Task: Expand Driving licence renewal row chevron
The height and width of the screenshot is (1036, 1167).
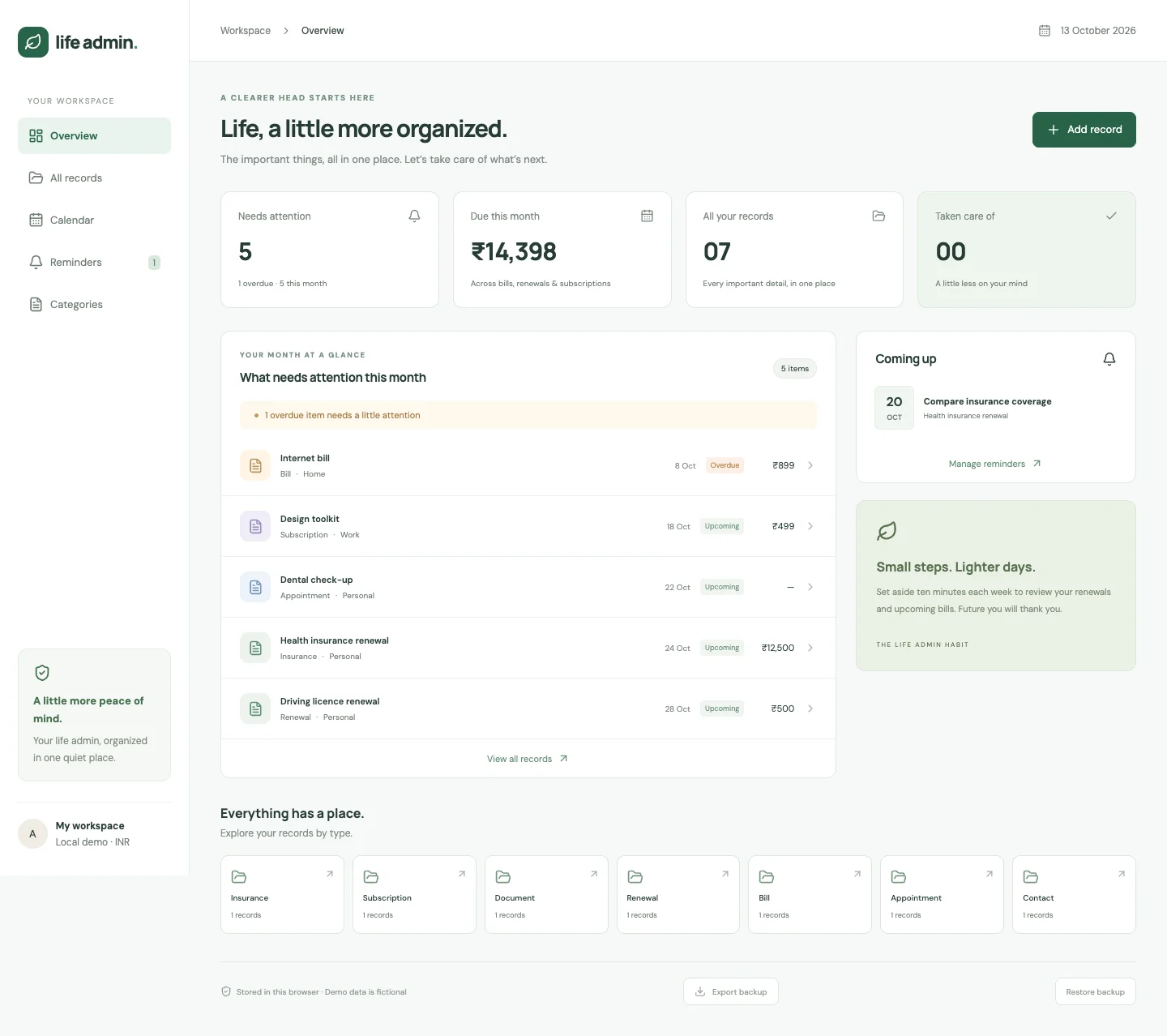Action: point(810,709)
